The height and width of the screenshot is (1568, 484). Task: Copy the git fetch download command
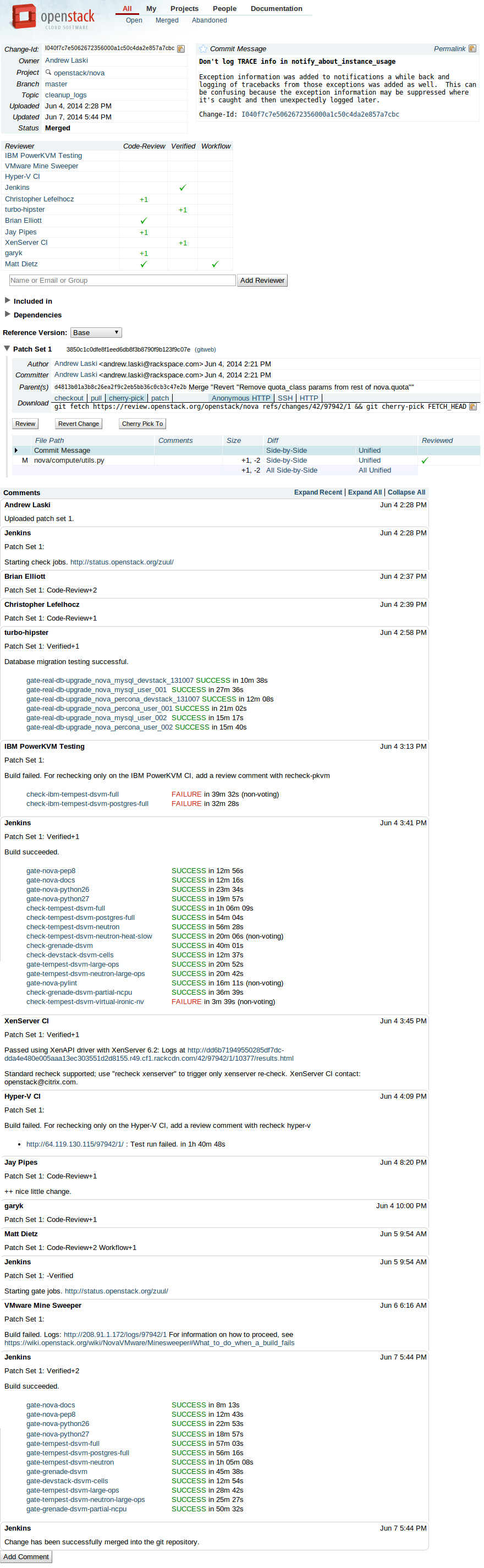[473, 407]
